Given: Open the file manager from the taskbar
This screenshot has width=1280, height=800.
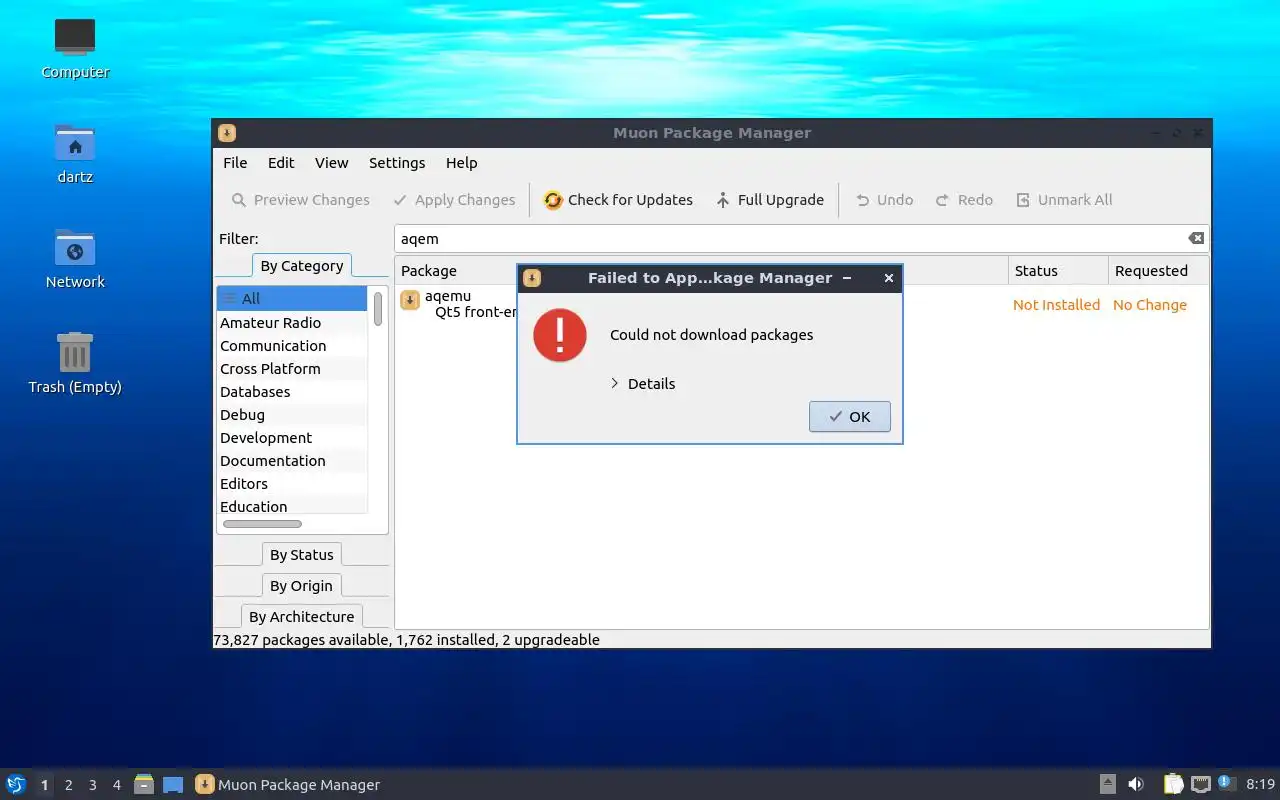Looking at the screenshot, I should (x=144, y=784).
